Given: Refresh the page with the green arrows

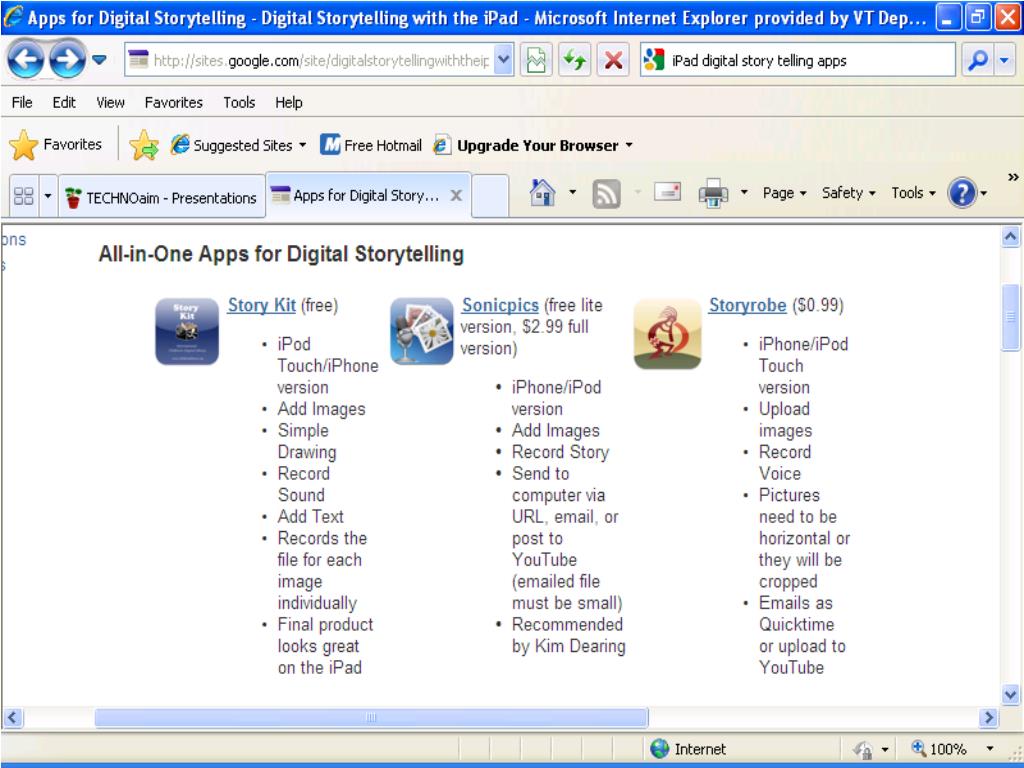Looking at the screenshot, I should tap(575, 61).
